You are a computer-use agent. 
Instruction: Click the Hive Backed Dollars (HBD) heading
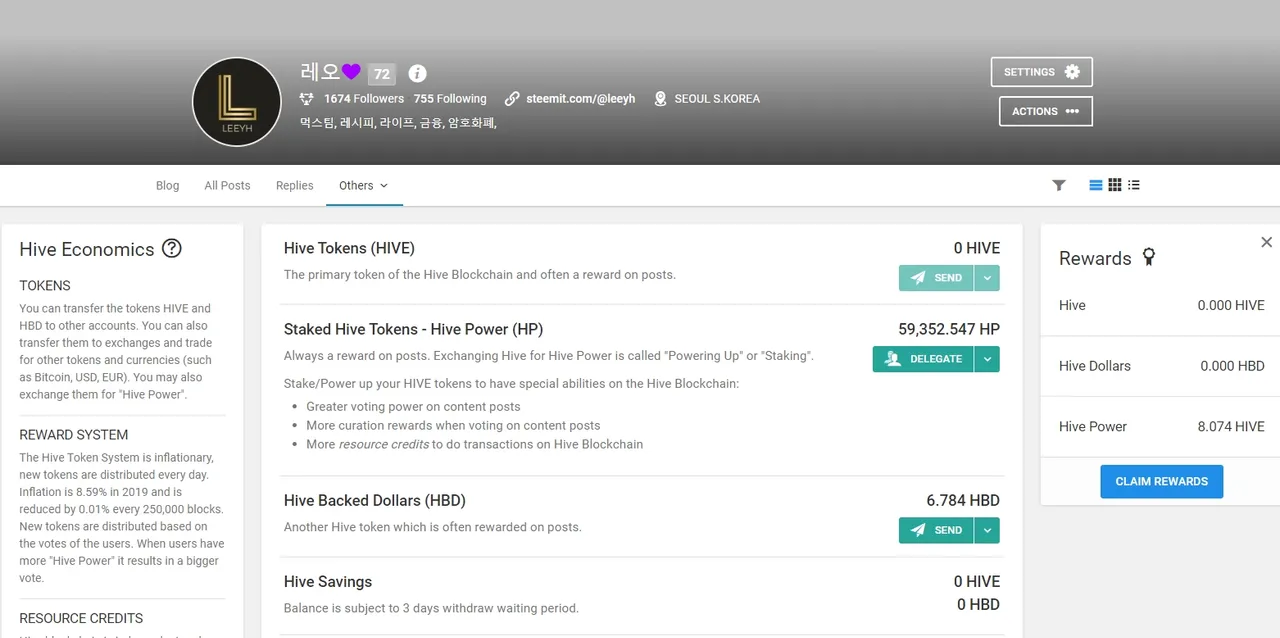(x=375, y=500)
